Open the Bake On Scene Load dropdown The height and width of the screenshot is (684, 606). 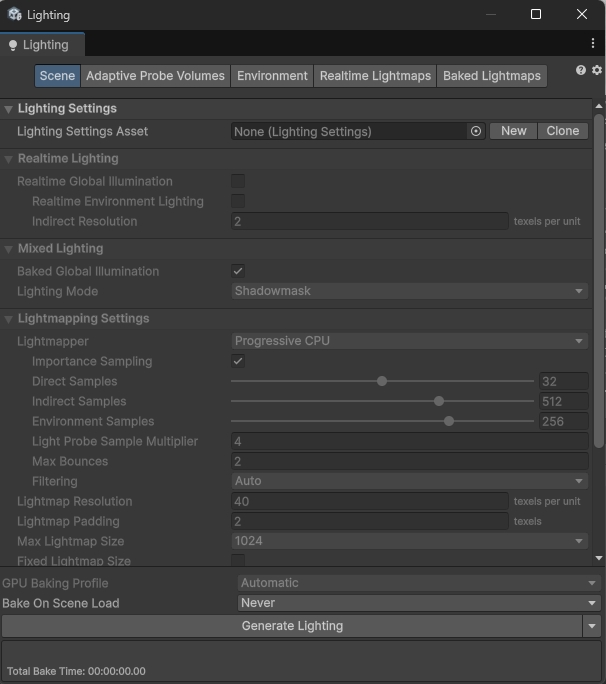[419, 603]
